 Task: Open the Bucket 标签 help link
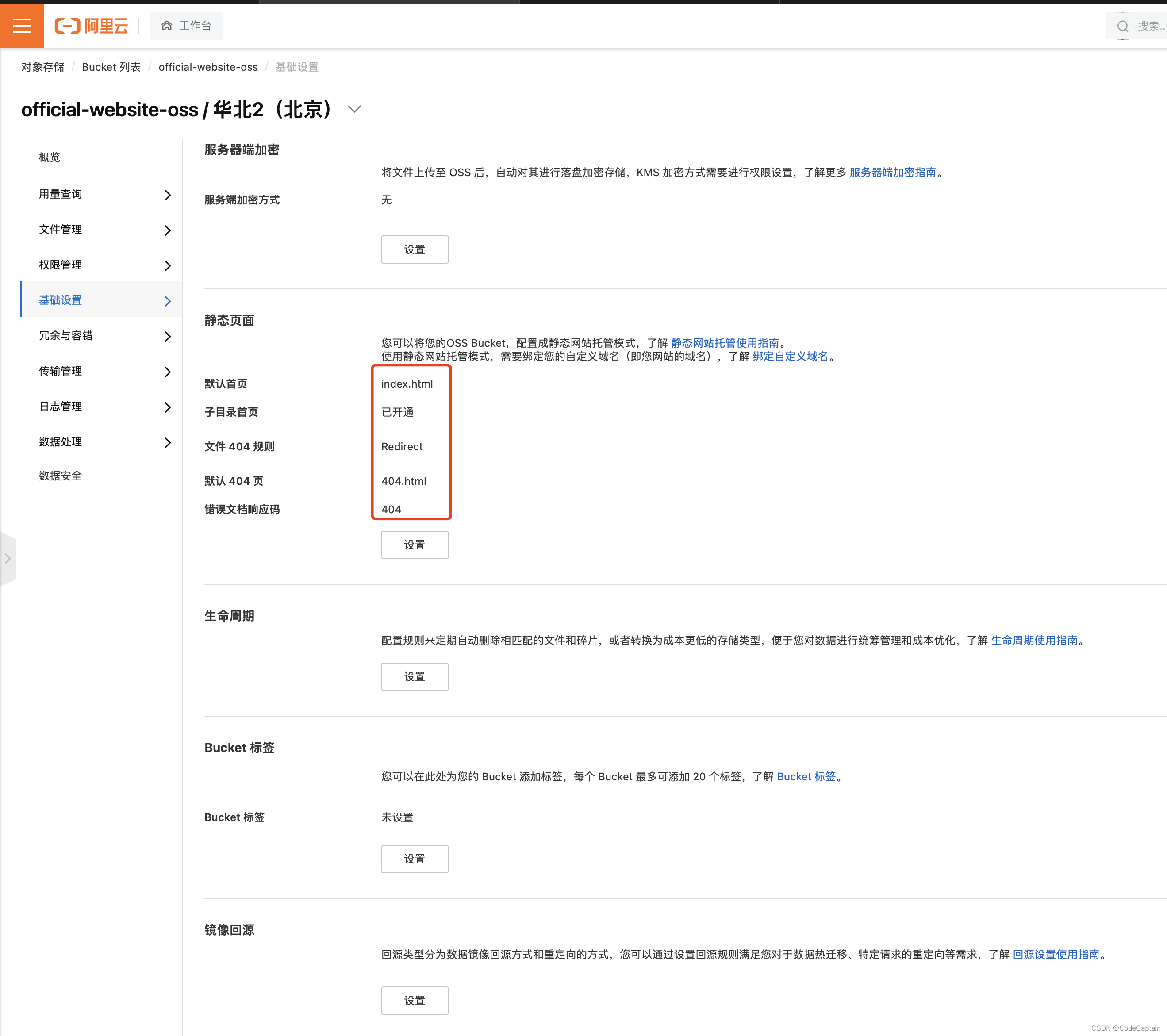pos(806,777)
